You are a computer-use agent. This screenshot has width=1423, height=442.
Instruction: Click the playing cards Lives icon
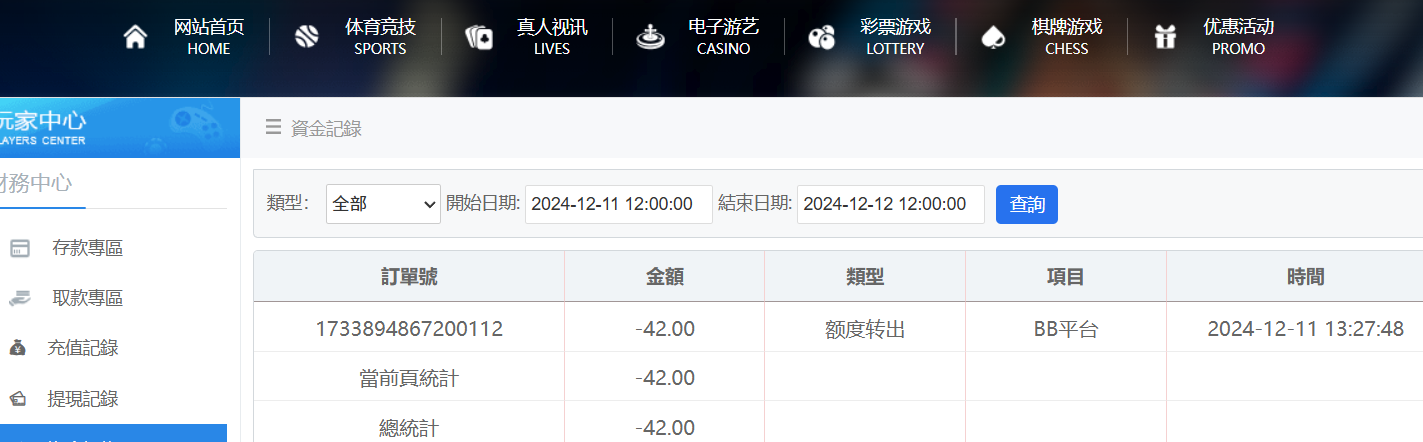point(479,37)
